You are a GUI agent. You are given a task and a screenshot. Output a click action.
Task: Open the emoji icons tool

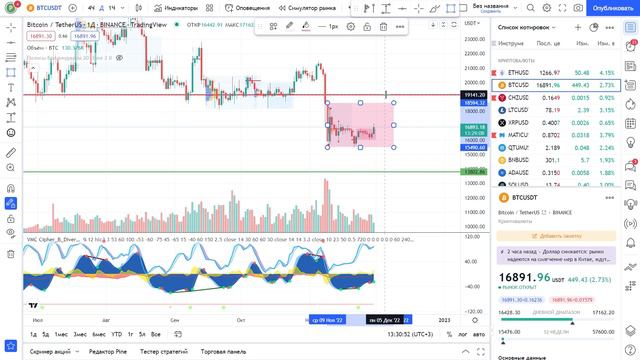11,133
